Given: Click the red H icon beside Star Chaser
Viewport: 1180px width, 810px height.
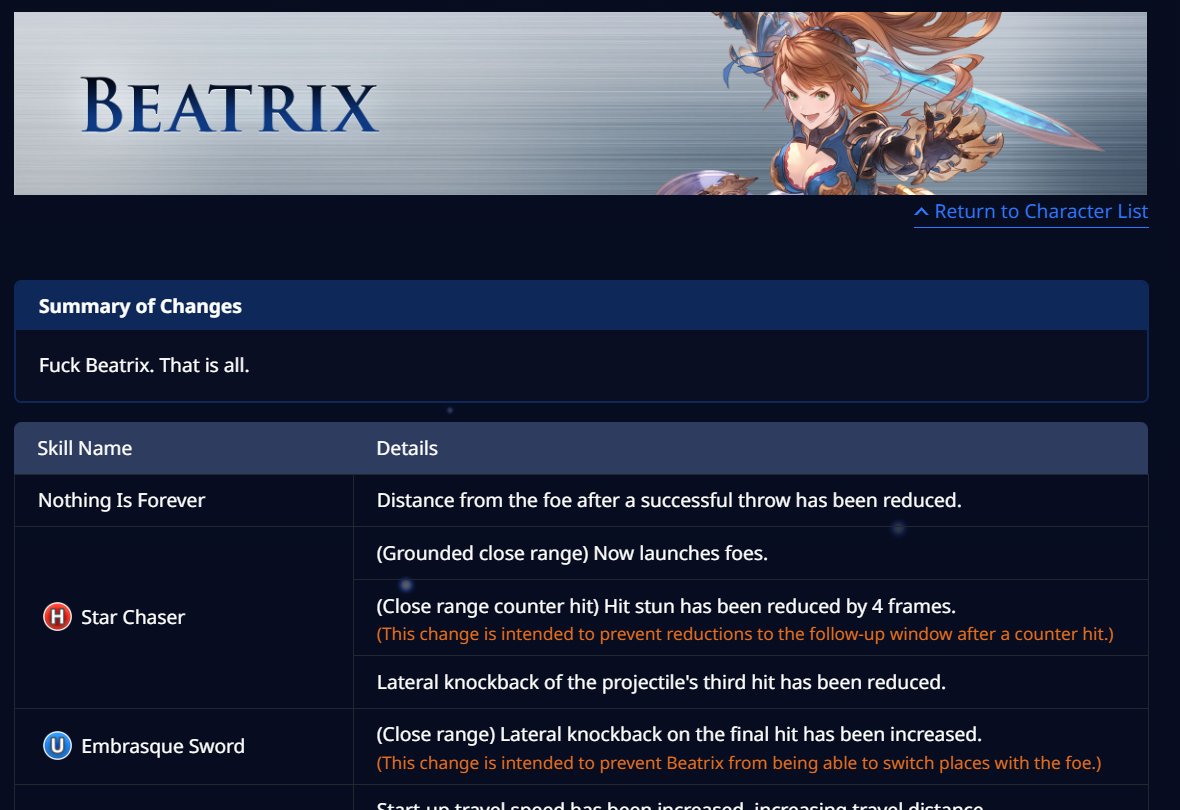Looking at the screenshot, I should pyautogui.click(x=57, y=617).
